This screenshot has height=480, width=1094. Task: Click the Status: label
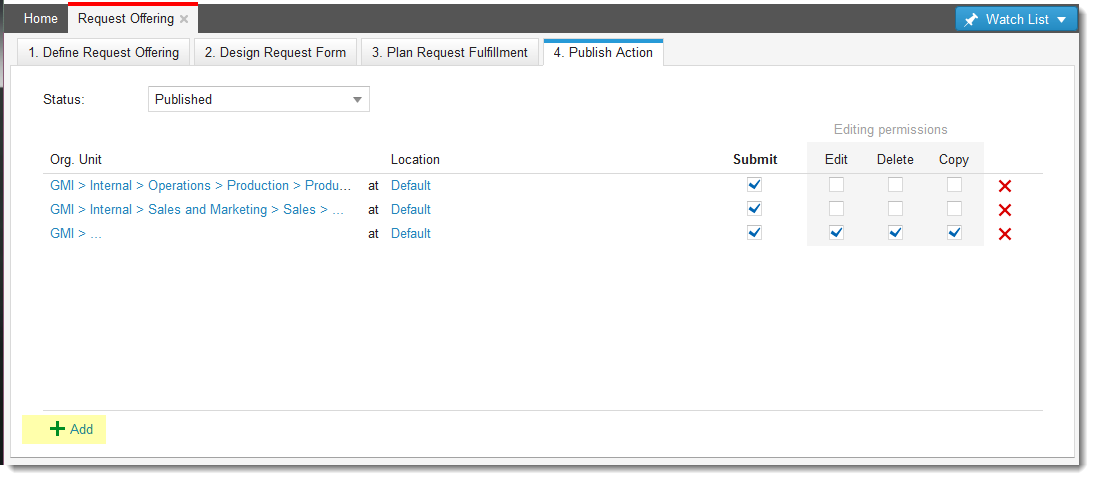[x=63, y=99]
